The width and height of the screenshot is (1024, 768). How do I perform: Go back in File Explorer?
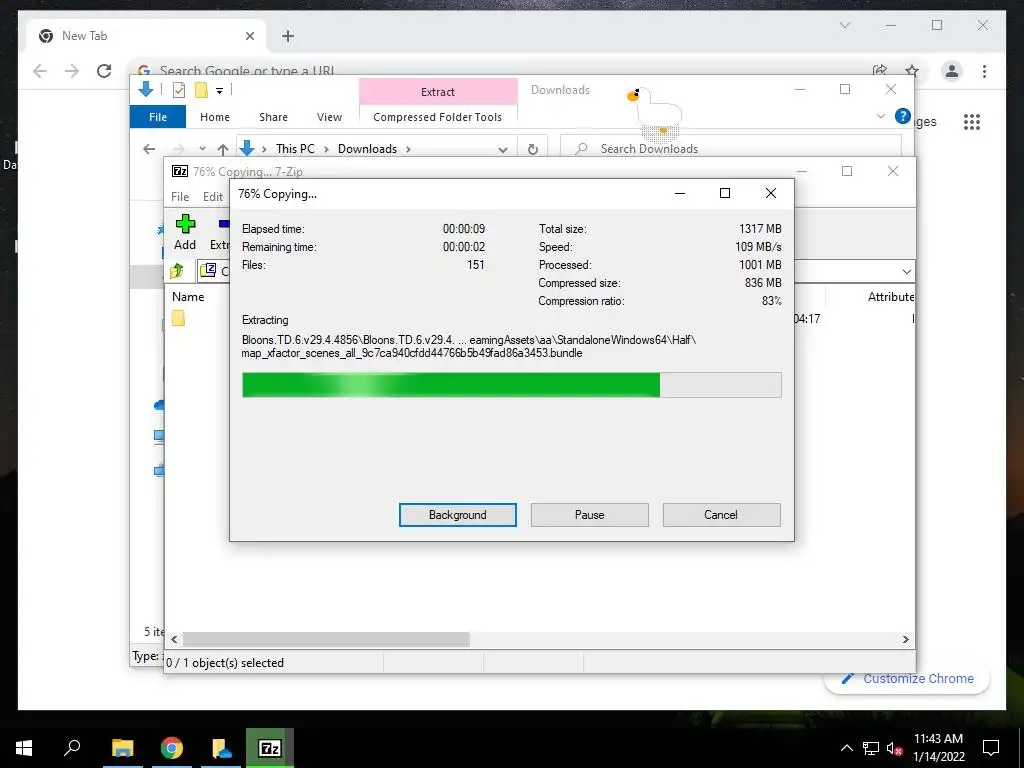click(x=149, y=149)
